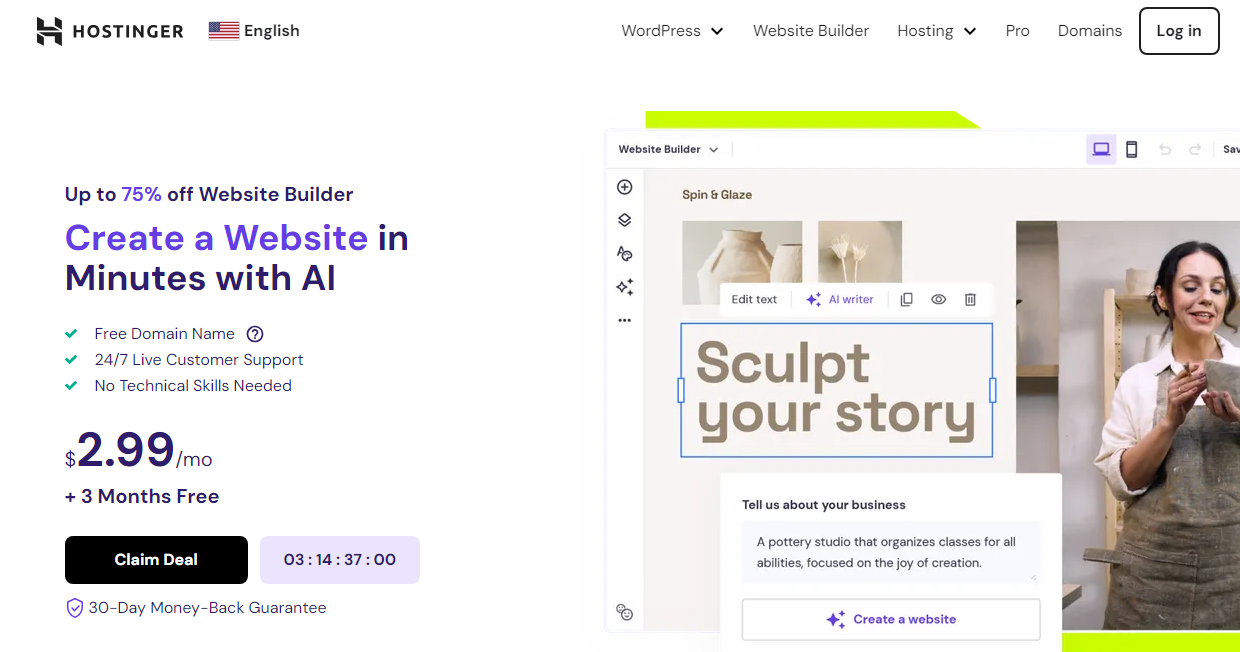This screenshot has width=1240, height=652.
Task: Open the Hosting menu
Action: pos(936,31)
